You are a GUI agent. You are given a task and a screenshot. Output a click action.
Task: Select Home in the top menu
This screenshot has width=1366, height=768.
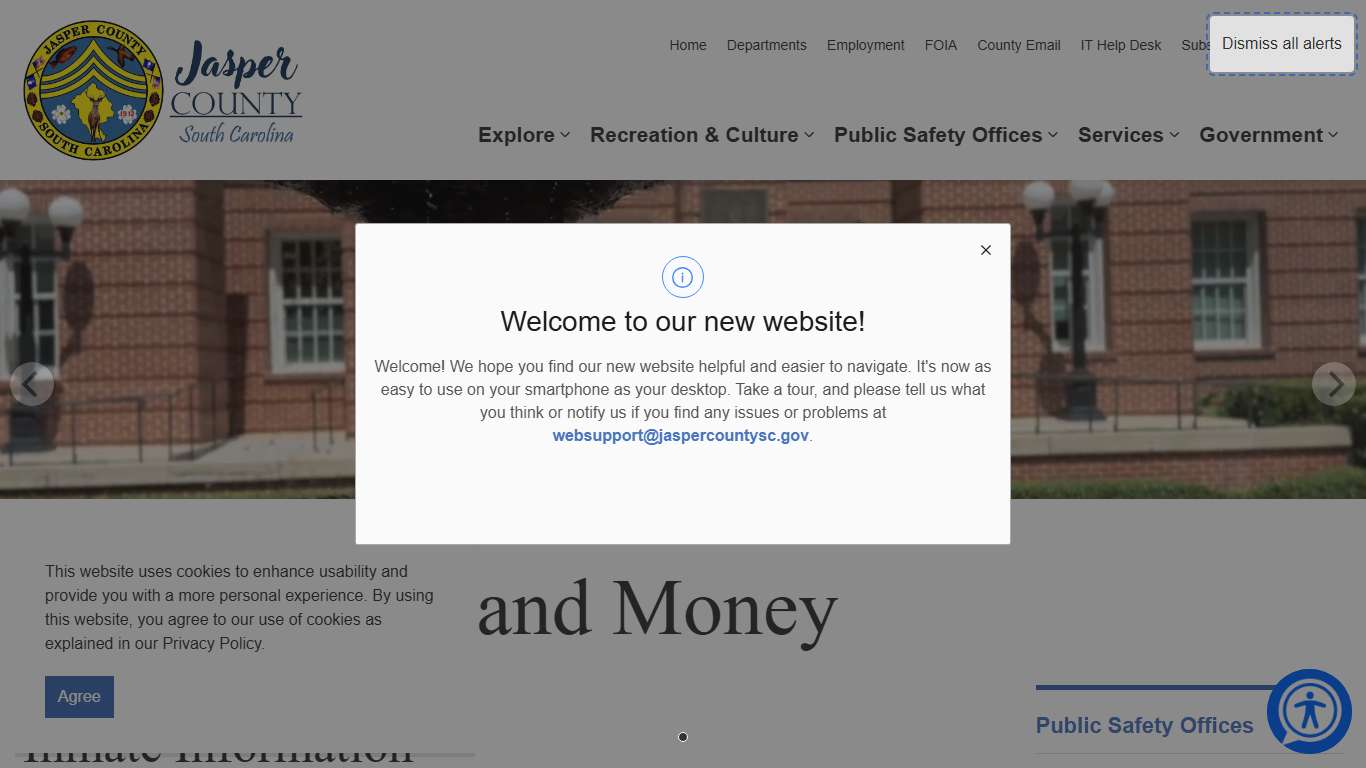(x=688, y=45)
